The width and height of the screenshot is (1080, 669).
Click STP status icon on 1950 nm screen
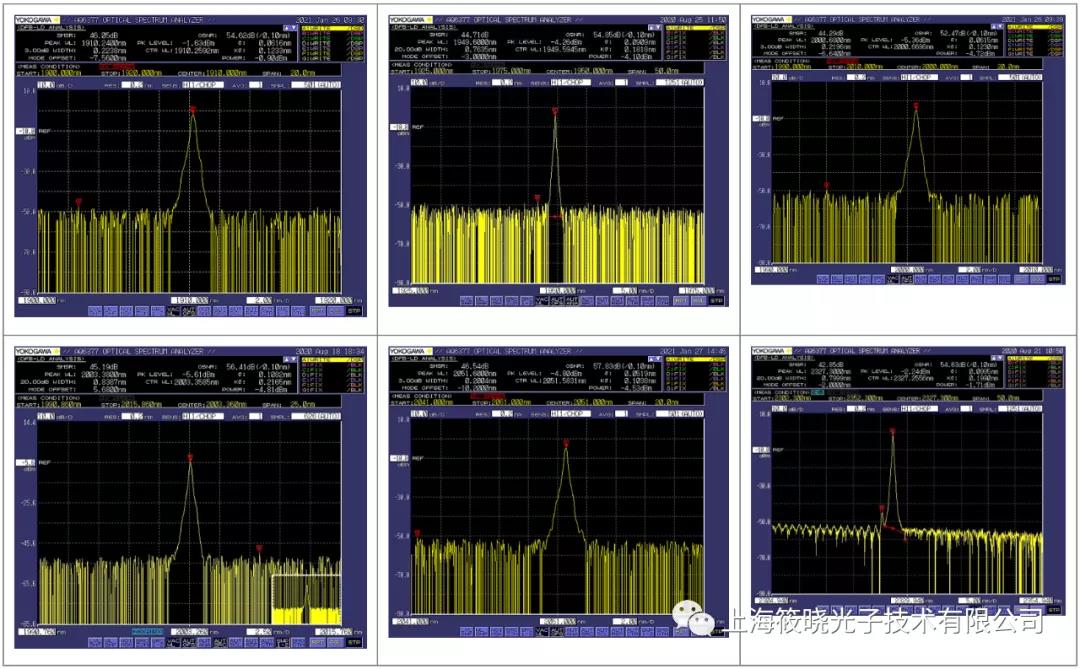click(717, 301)
